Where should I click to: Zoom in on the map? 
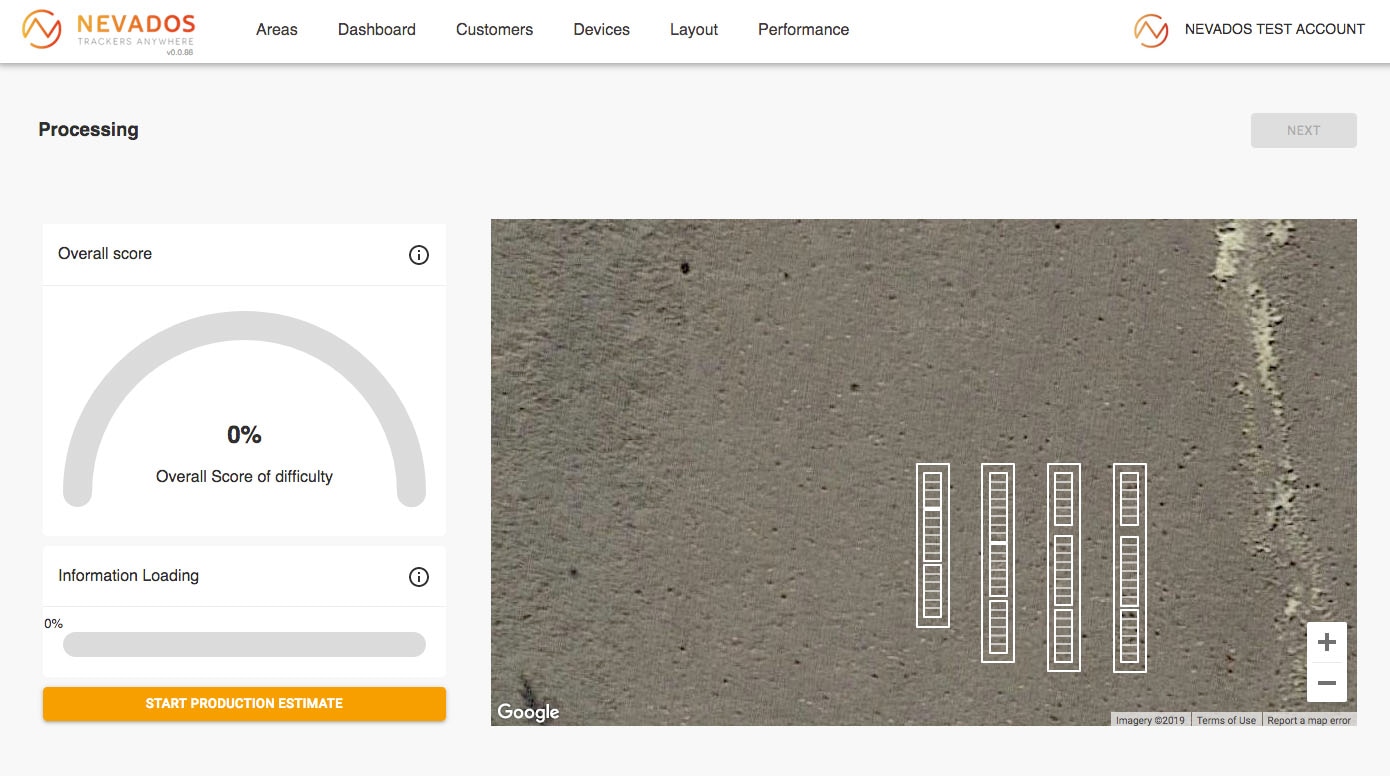pyautogui.click(x=1327, y=642)
